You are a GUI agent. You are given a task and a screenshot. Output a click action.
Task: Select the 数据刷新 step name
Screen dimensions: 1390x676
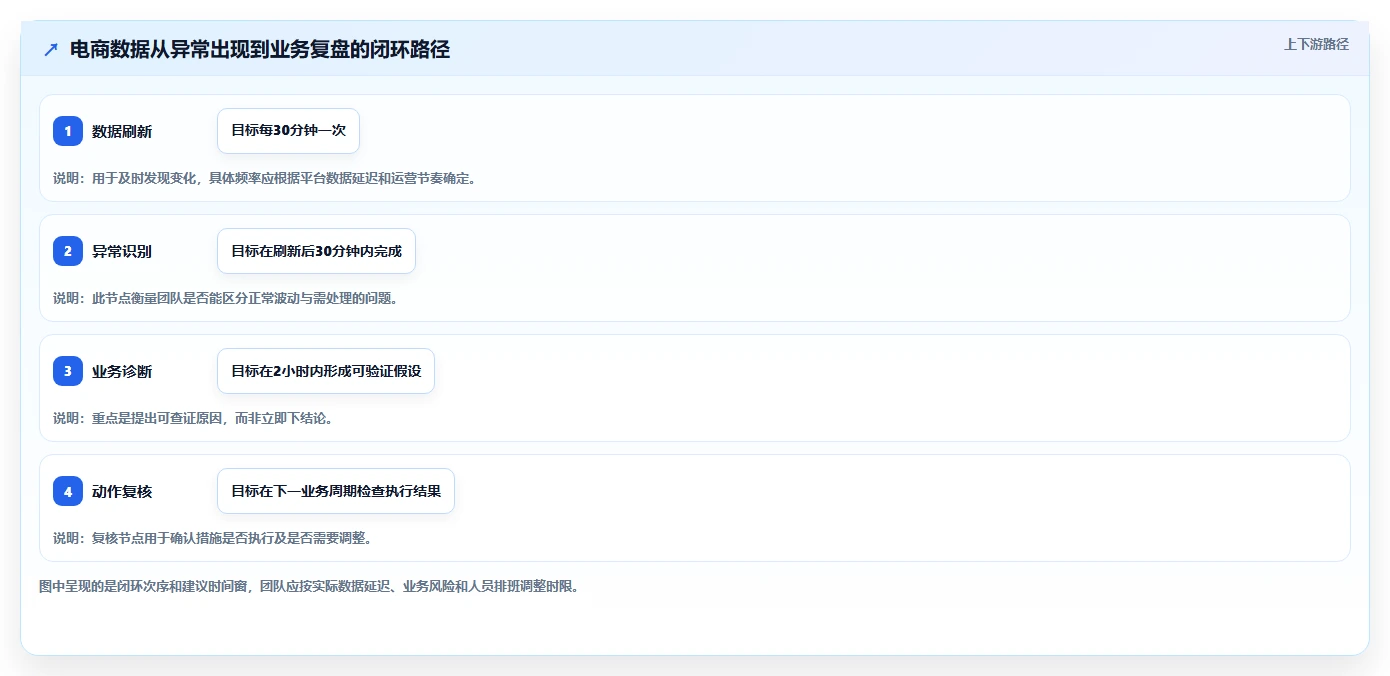pyautogui.click(x=122, y=131)
